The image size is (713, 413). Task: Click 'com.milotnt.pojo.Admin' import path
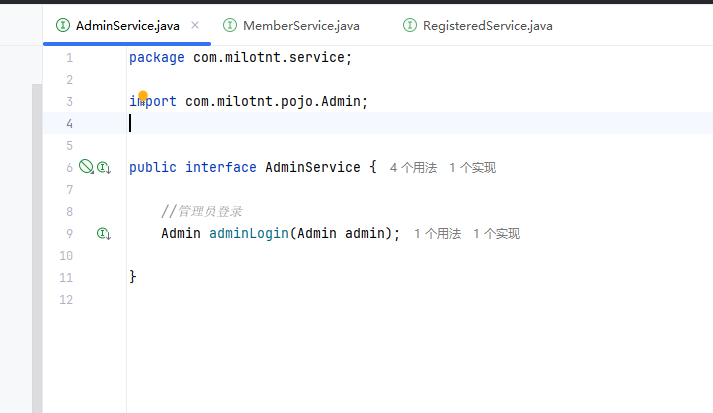pyautogui.click(x=273, y=101)
